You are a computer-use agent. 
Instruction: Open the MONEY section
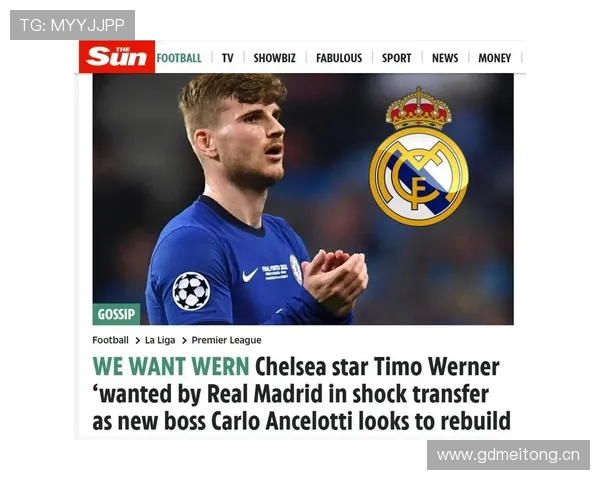pyautogui.click(x=494, y=58)
